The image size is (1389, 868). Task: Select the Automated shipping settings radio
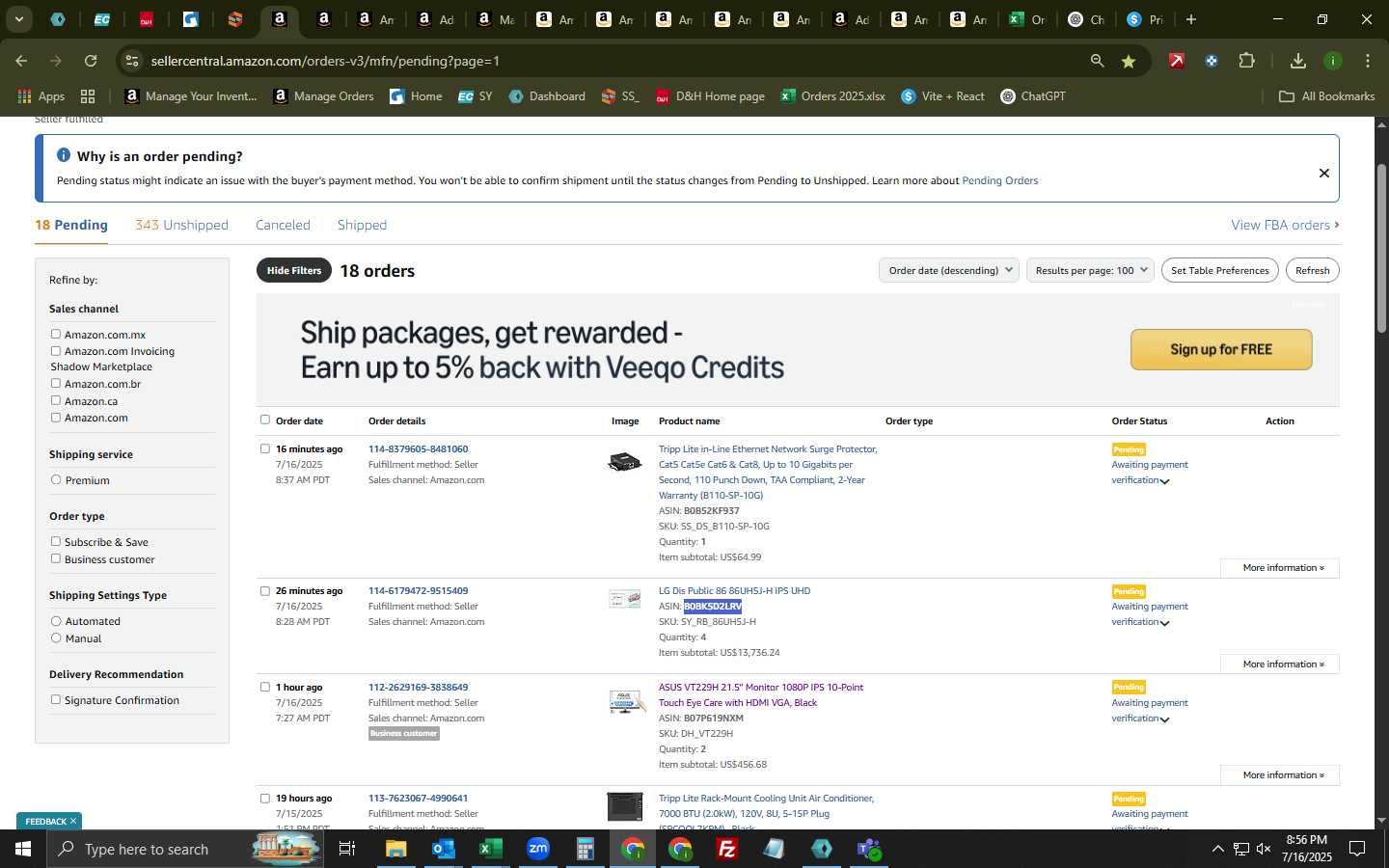point(56,621)
